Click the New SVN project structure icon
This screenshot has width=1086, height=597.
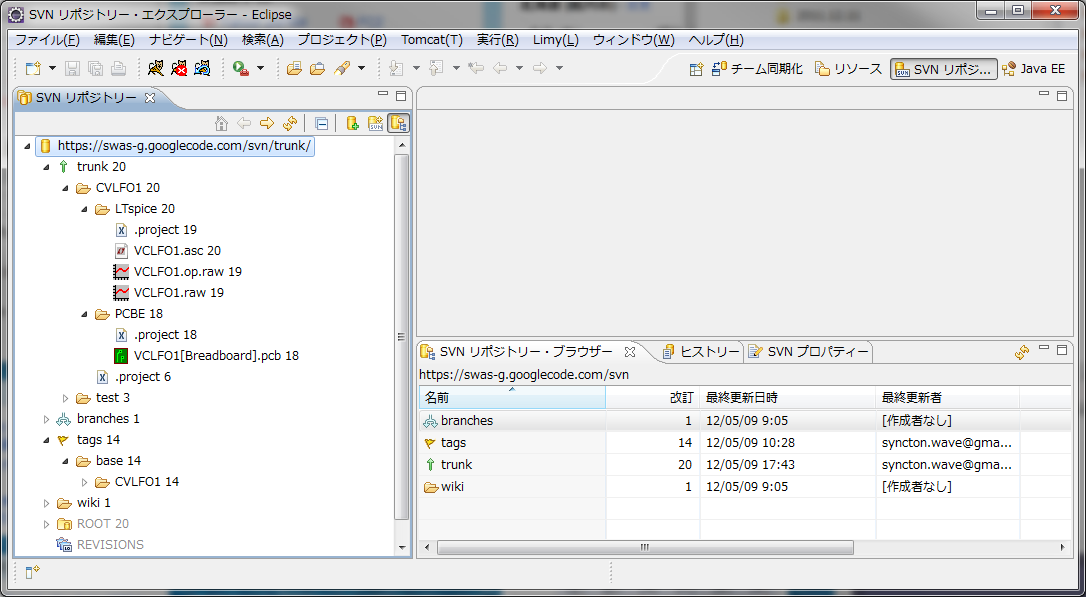pyautogui.click(x=375, y=123)
